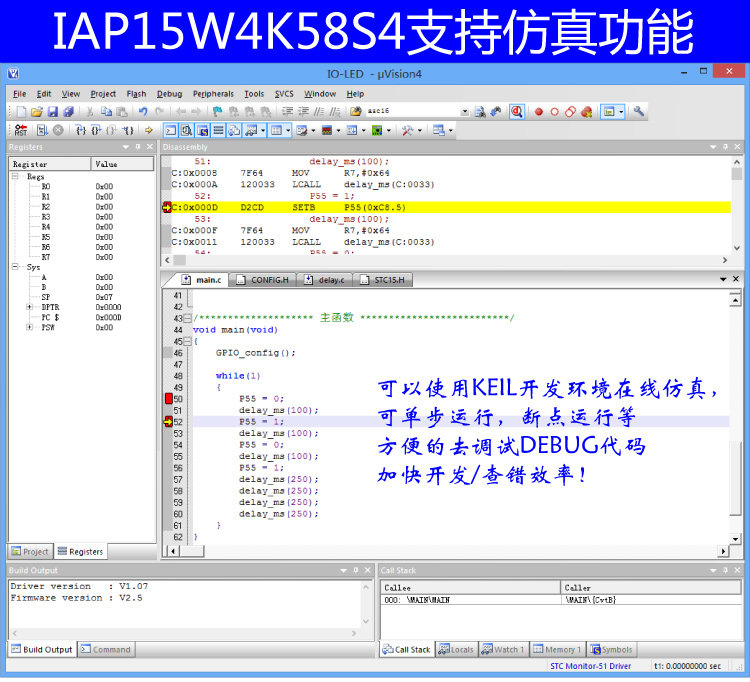Close the Registers panel

(150, 147)
